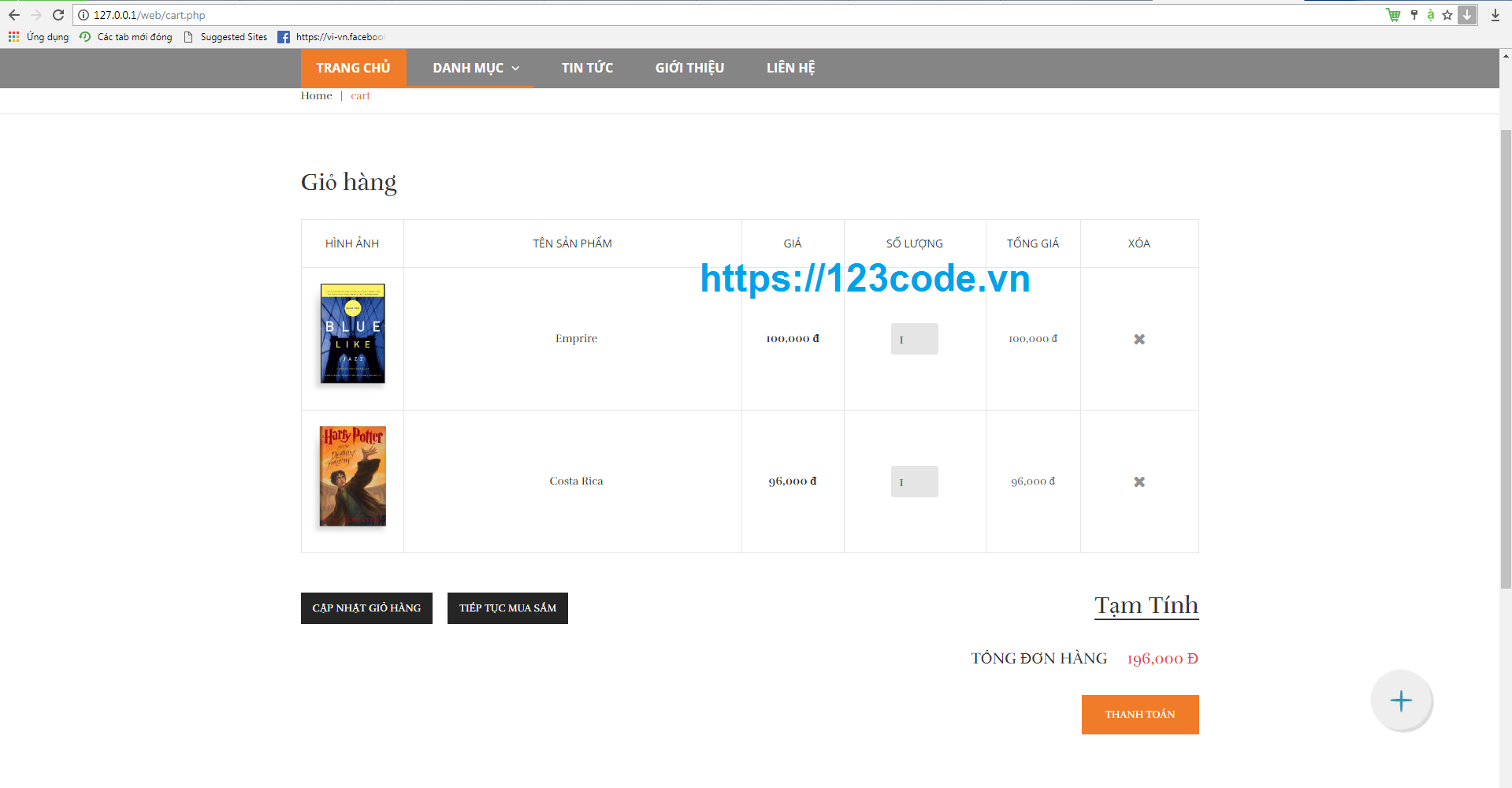Click the bookmark star icon
This screenshot has height=788, width=1512.
coord(1447,14)
